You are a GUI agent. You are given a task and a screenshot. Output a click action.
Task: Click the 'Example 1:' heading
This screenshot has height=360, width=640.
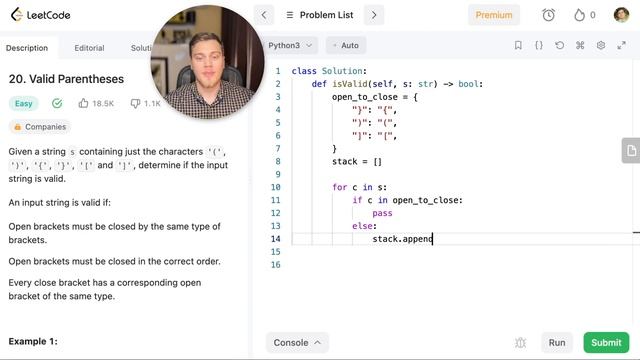point(33,341)
